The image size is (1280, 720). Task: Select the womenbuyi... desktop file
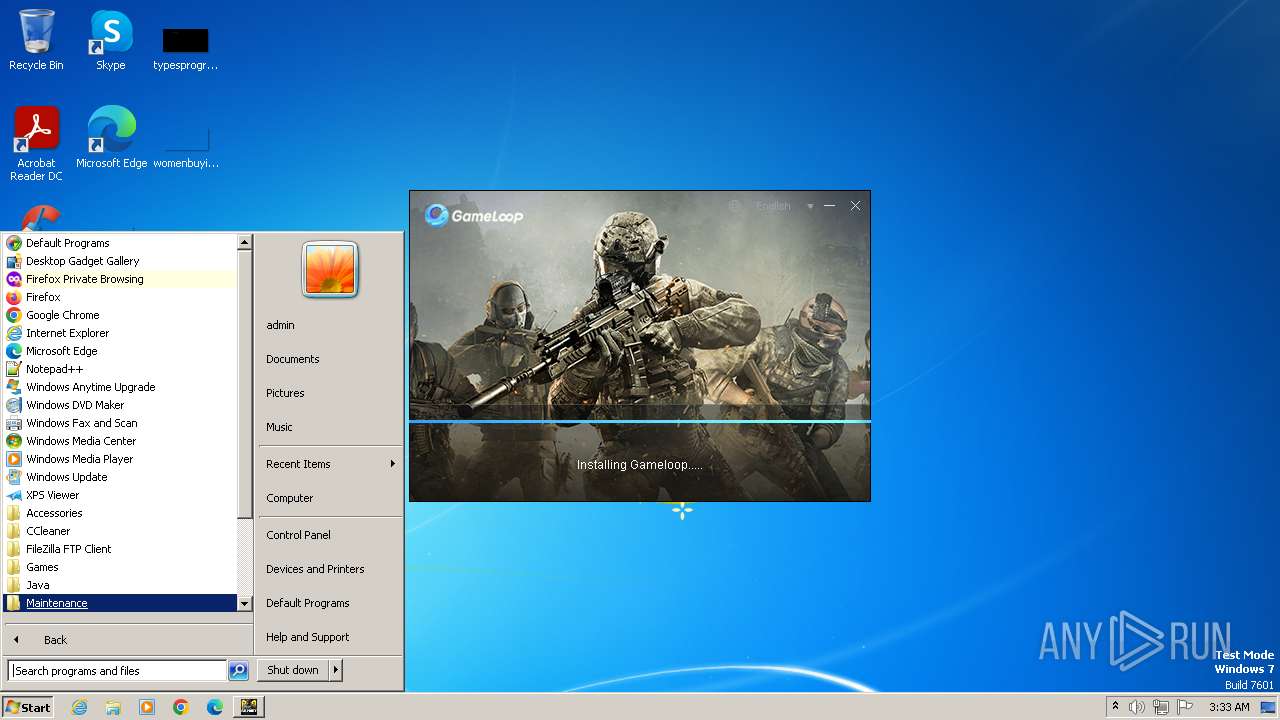[x=186, y=147]
